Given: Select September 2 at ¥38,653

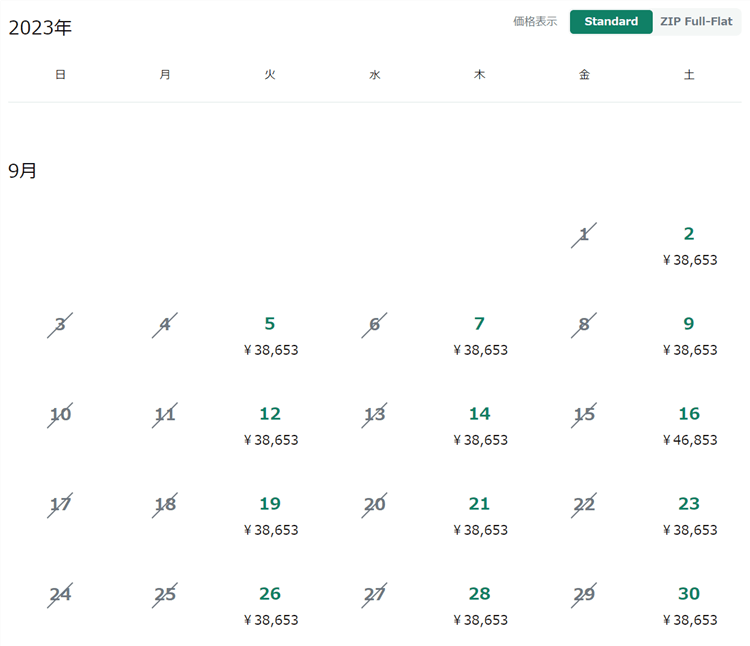Looking at the screenshot, I should pos(689,245).
